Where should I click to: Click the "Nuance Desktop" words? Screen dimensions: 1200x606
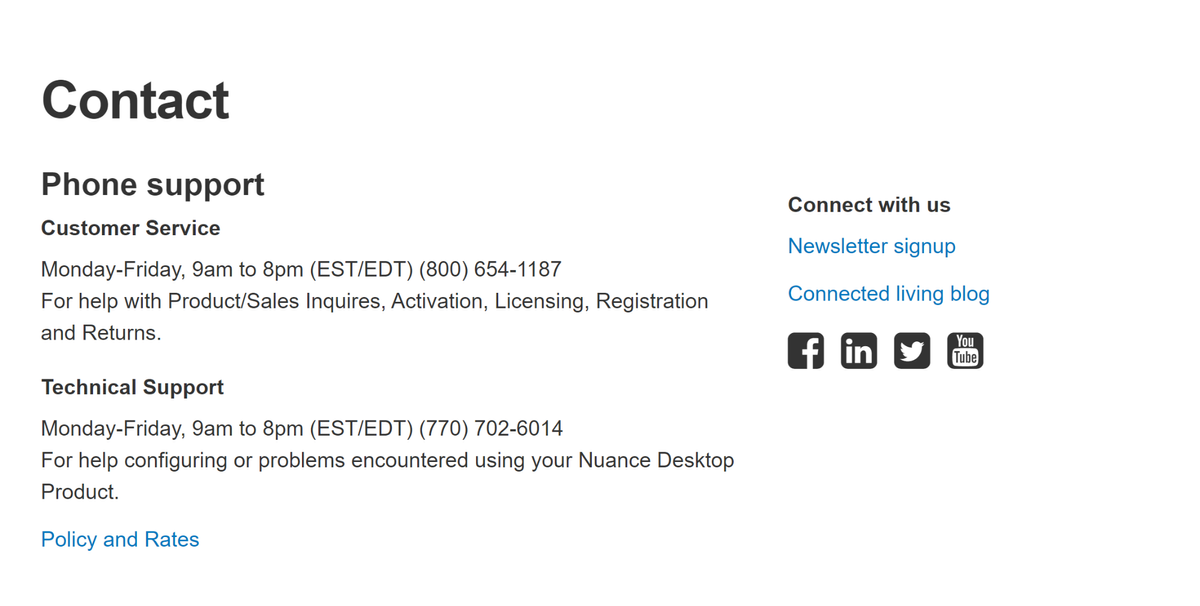point(657,460)
